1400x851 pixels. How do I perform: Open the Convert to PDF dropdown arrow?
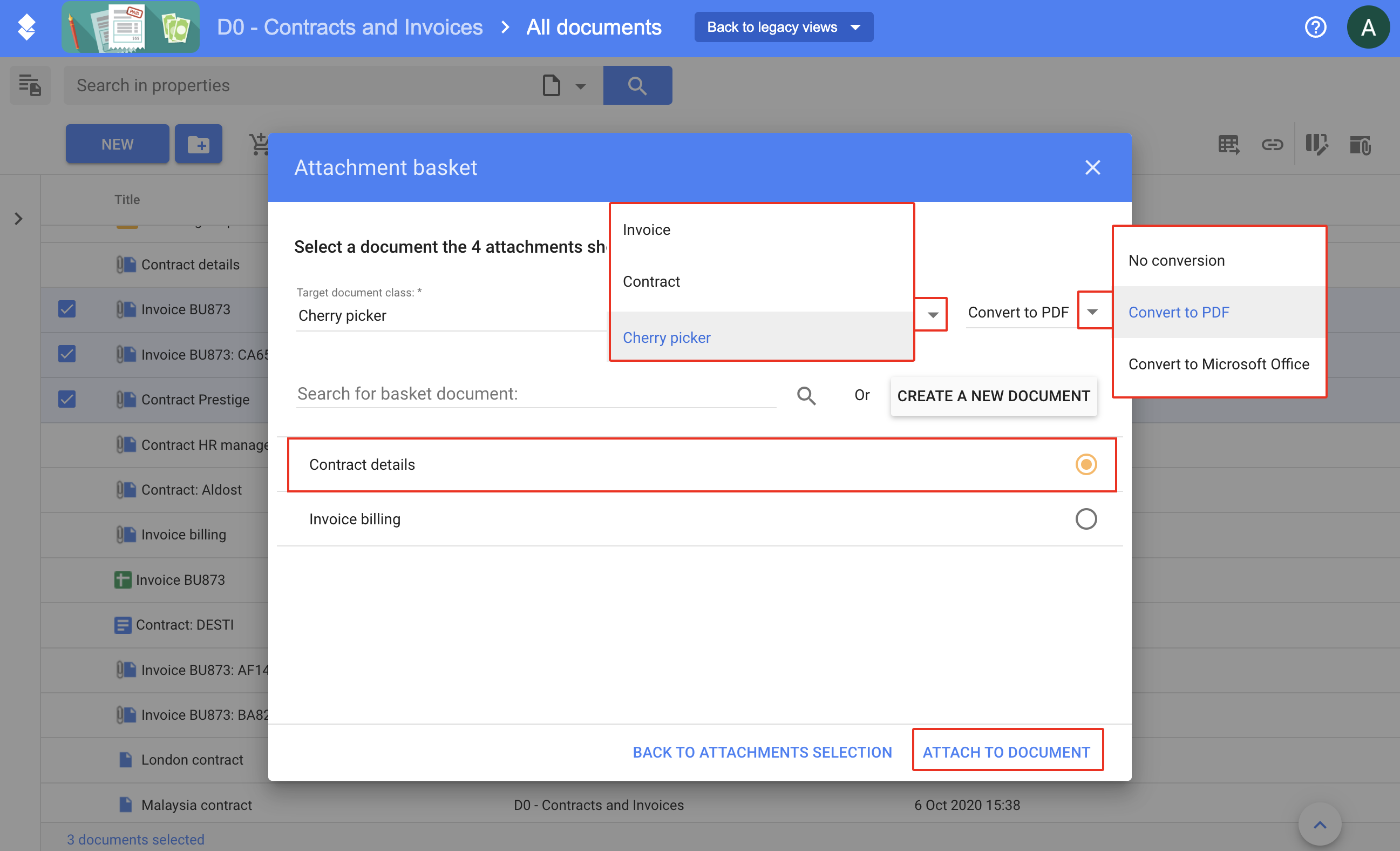(x=1092, y=312)
